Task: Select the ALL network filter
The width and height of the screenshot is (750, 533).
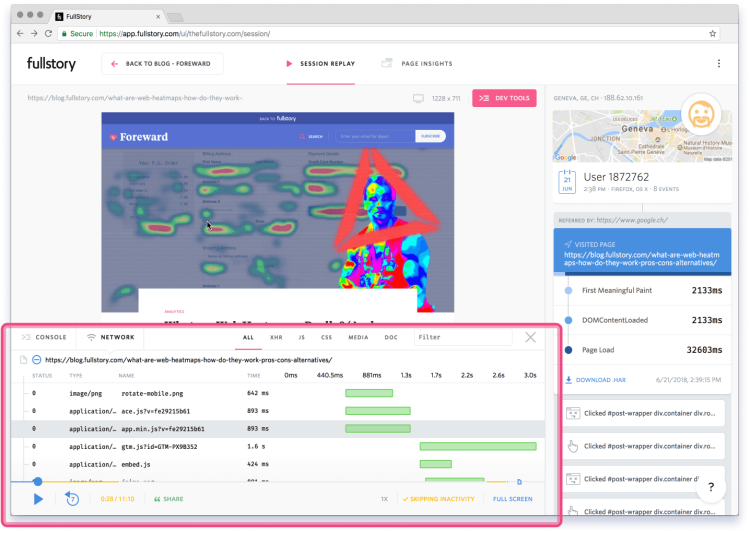Action: tap(248, 337)
